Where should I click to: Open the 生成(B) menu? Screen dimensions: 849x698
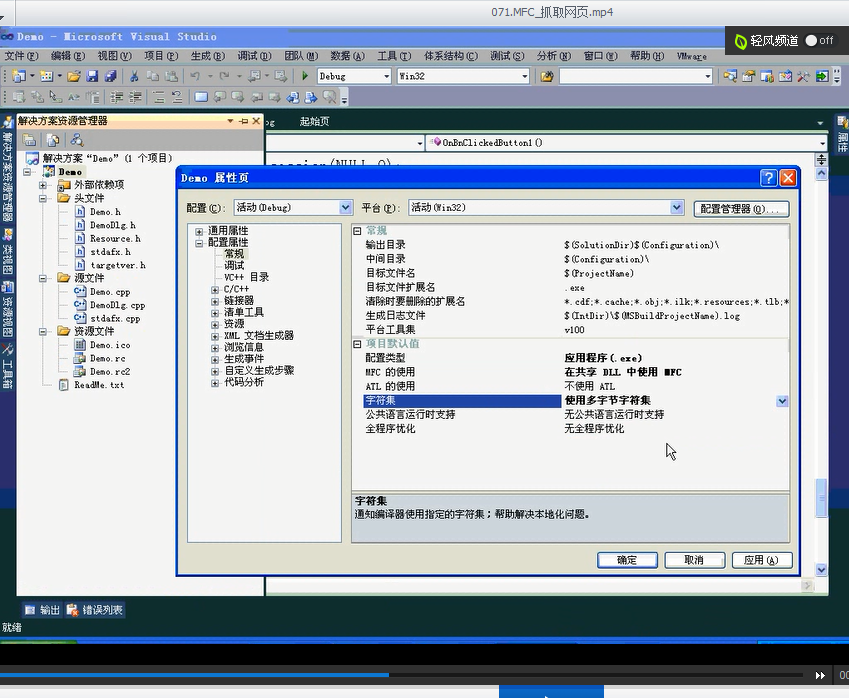(207, 56)
